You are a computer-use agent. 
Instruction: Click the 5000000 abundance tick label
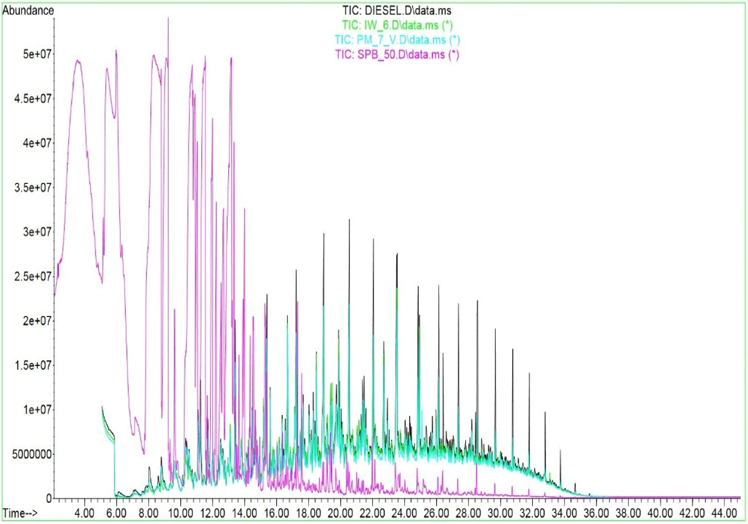click(32, 454)
